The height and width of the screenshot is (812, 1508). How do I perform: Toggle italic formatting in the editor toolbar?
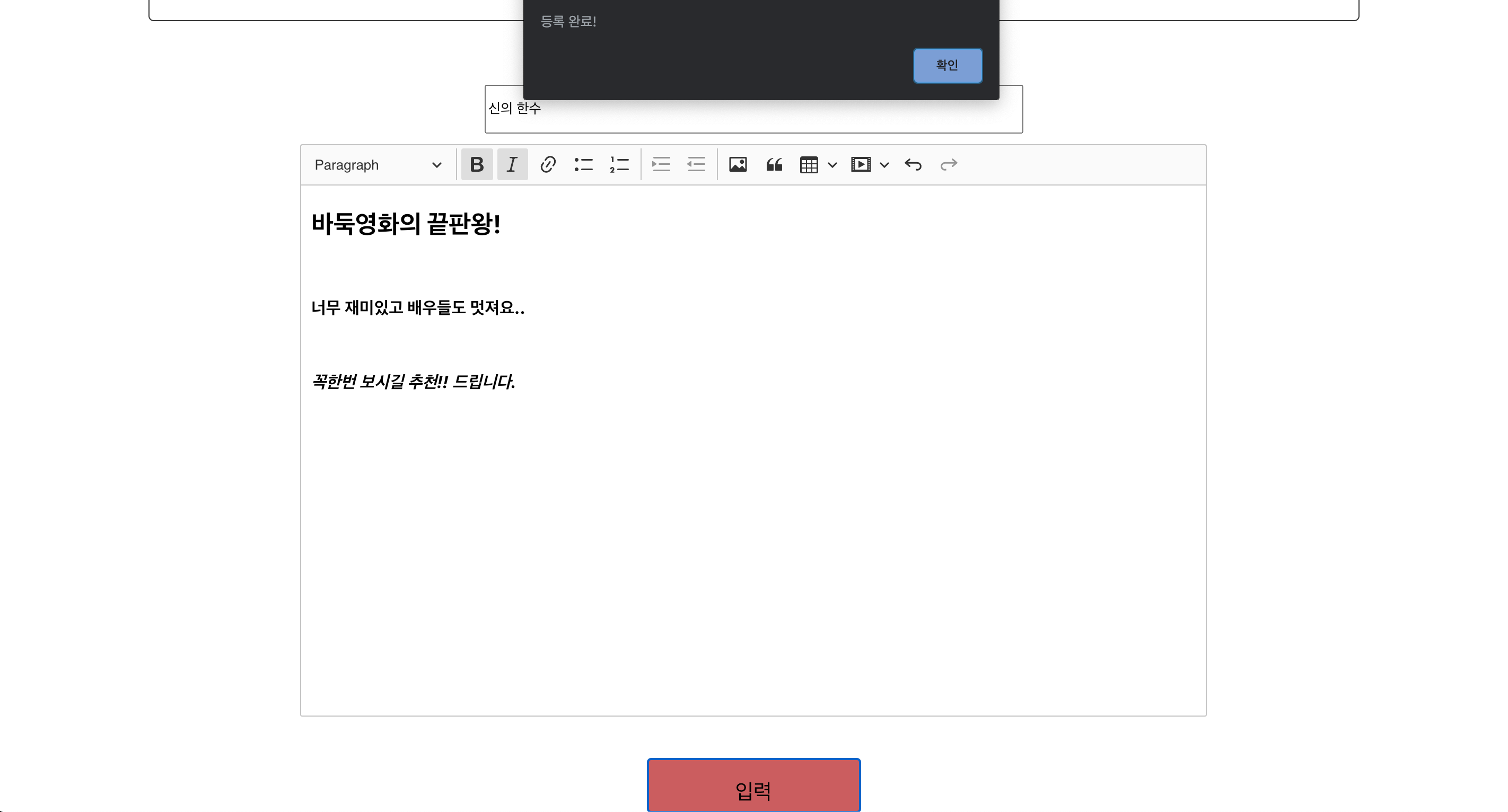pyautogui.click(x=512, y=164)
